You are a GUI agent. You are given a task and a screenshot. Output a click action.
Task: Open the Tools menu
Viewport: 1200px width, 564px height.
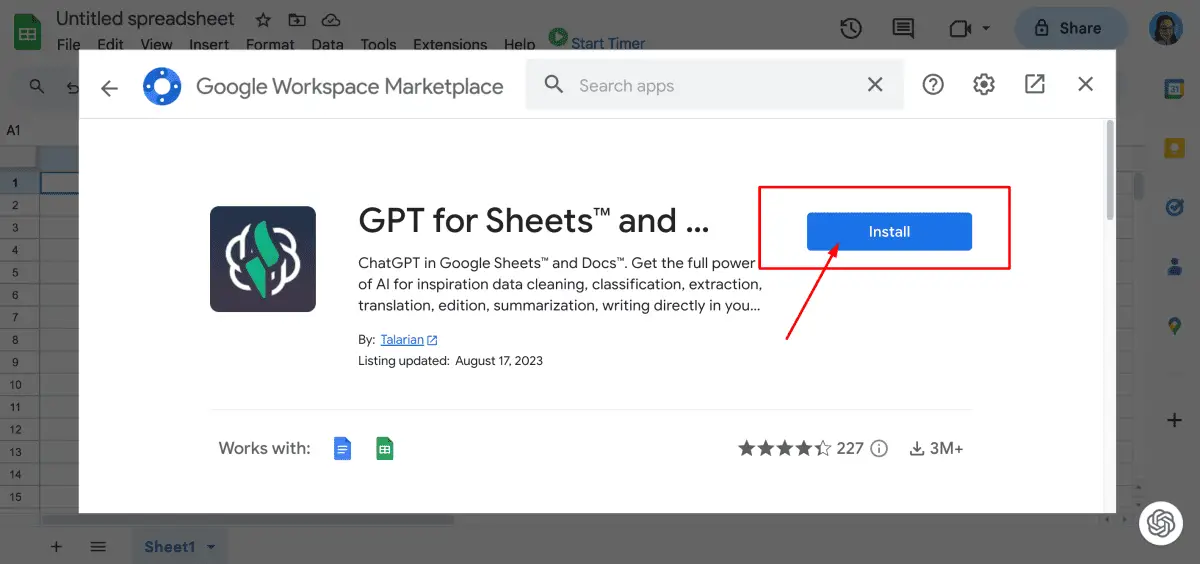[x=378, y=44]
